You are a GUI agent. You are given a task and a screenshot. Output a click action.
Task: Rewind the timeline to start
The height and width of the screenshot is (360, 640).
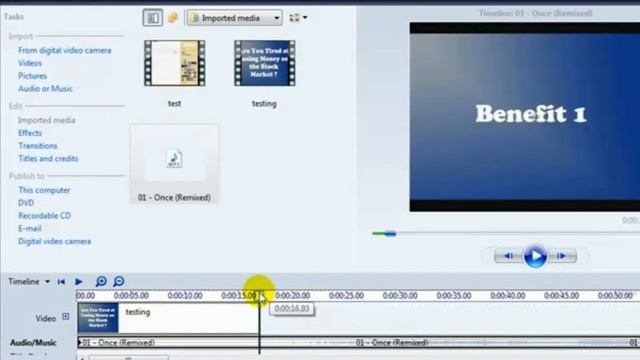click(x=61, y=282)
